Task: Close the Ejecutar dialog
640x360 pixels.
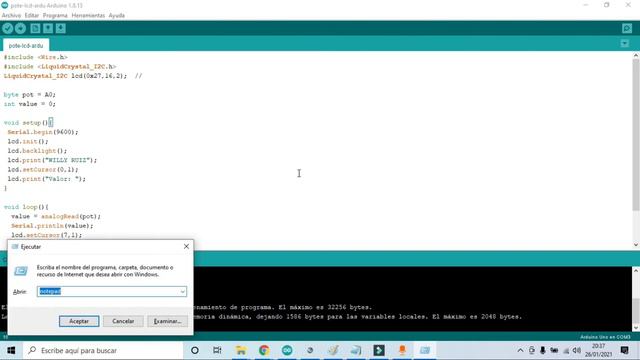Action: tap(186, 247)
